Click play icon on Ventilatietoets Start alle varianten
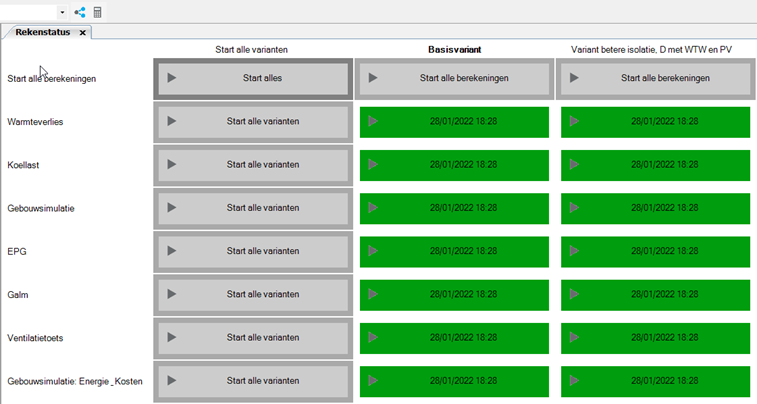This screenshot has height=404, width=757. point(172,338)
